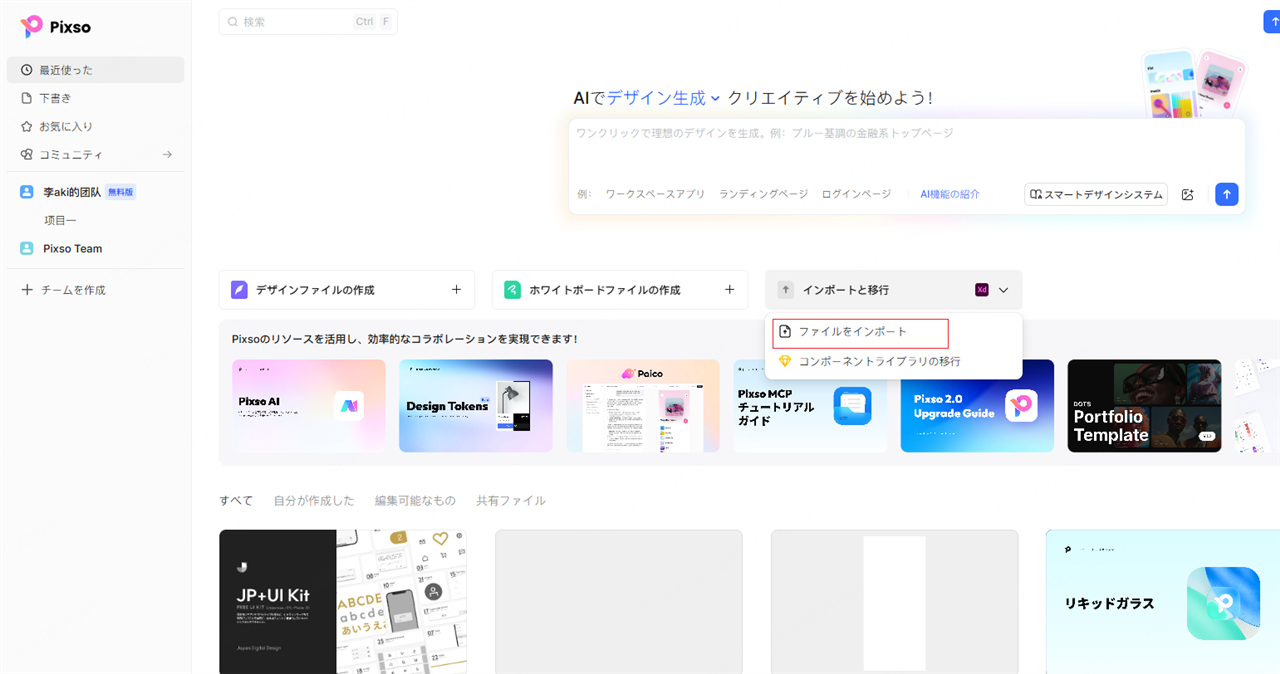
Task: Click the blue send arrow in prompt box
Action: pyautogui.click(x=1227, y=194)
